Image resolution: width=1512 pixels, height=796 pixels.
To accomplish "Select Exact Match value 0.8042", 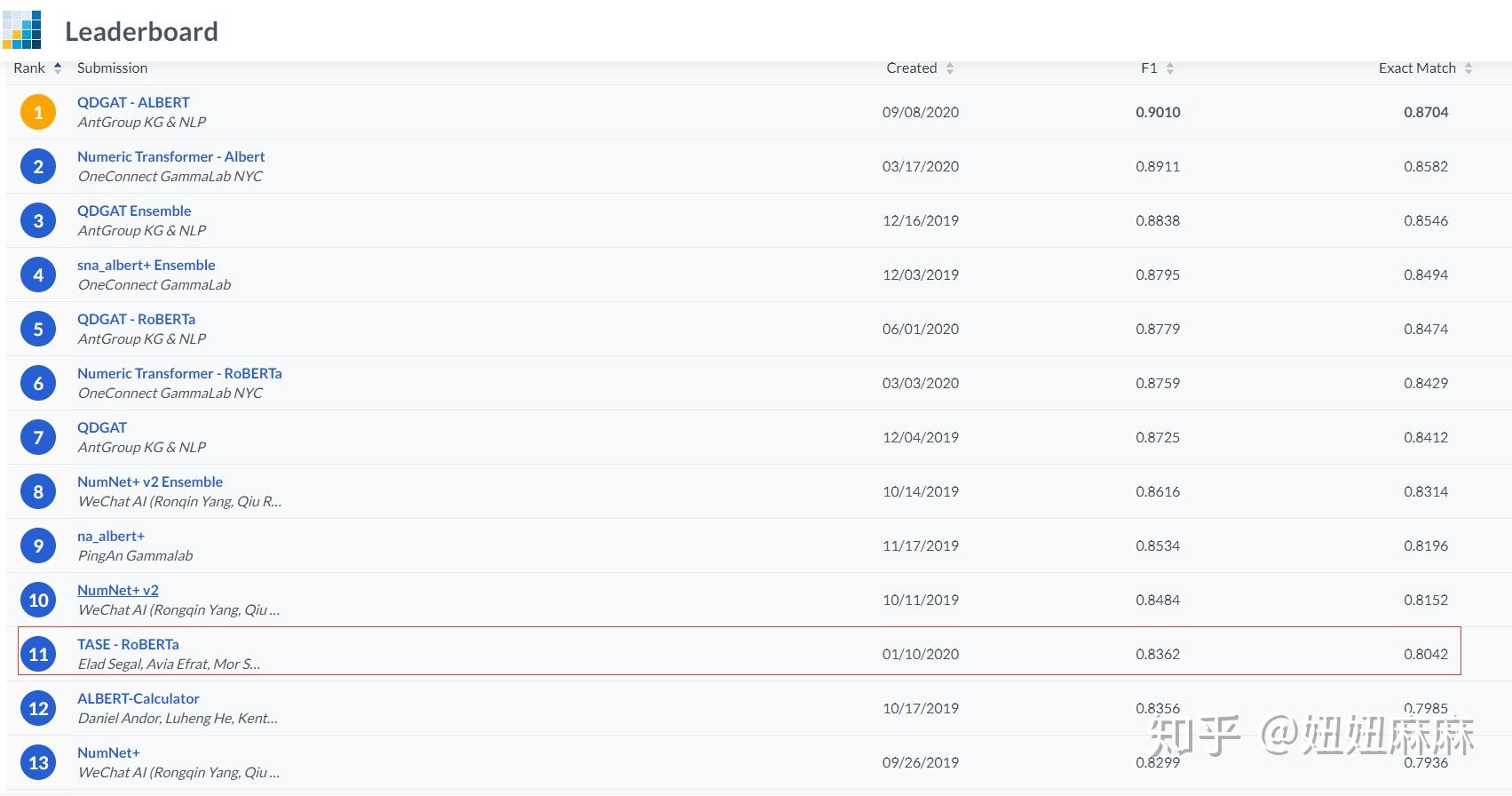I will point(1426,654).
